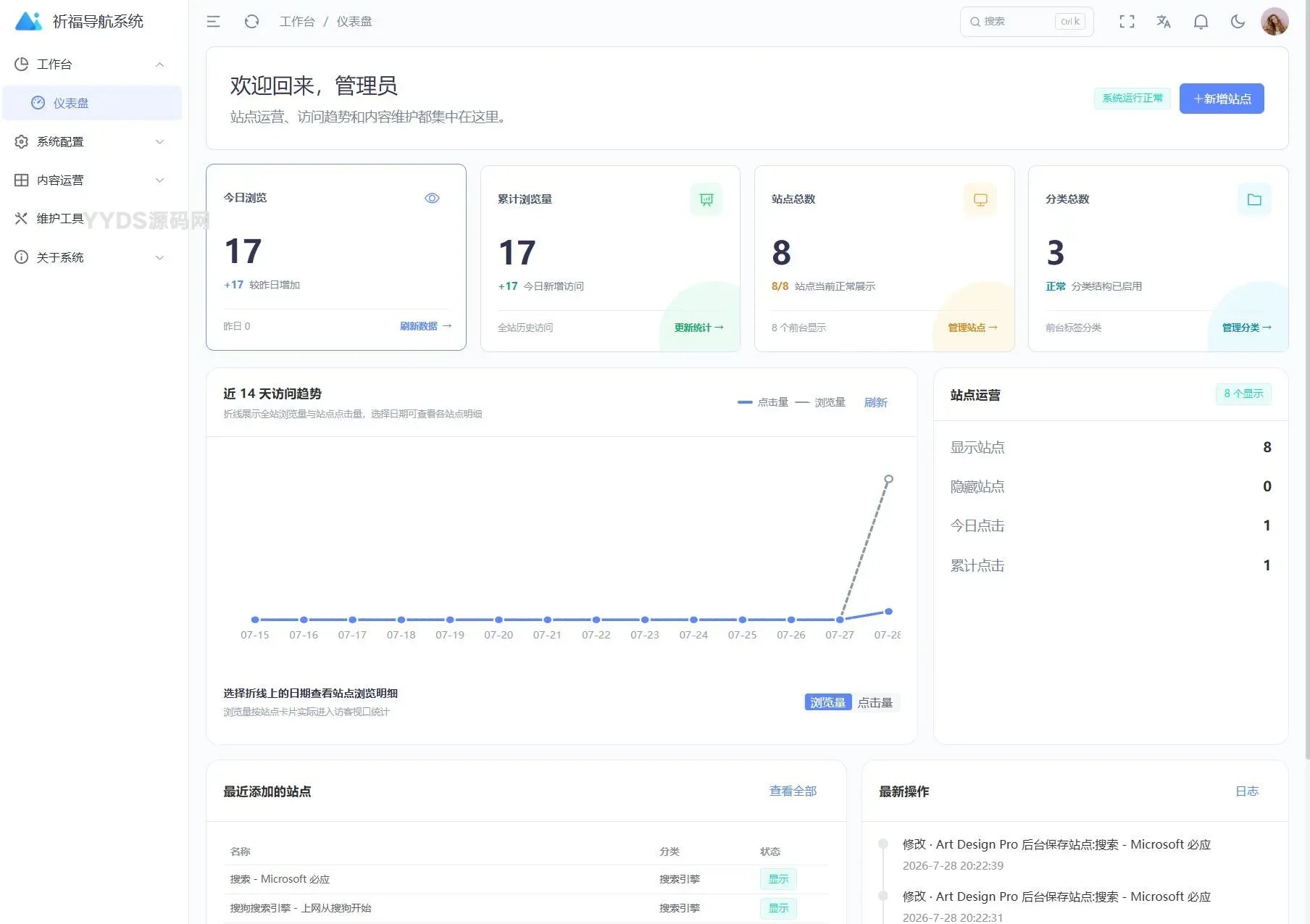The image size is (1310, 924).
Task: Open the user avatar menu
Action: (x=1274, y=21)
